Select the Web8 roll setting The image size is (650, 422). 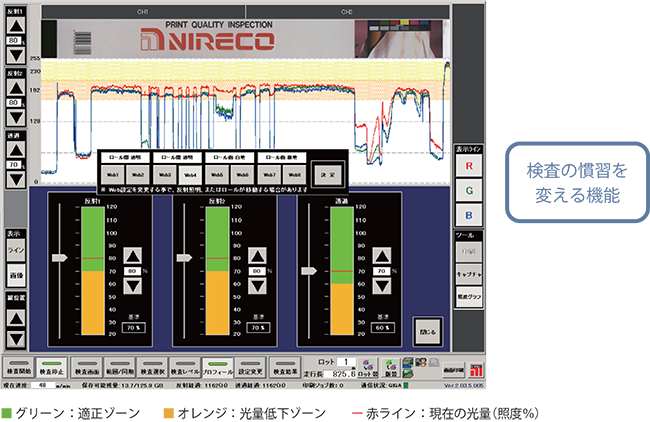pos(295,174)
